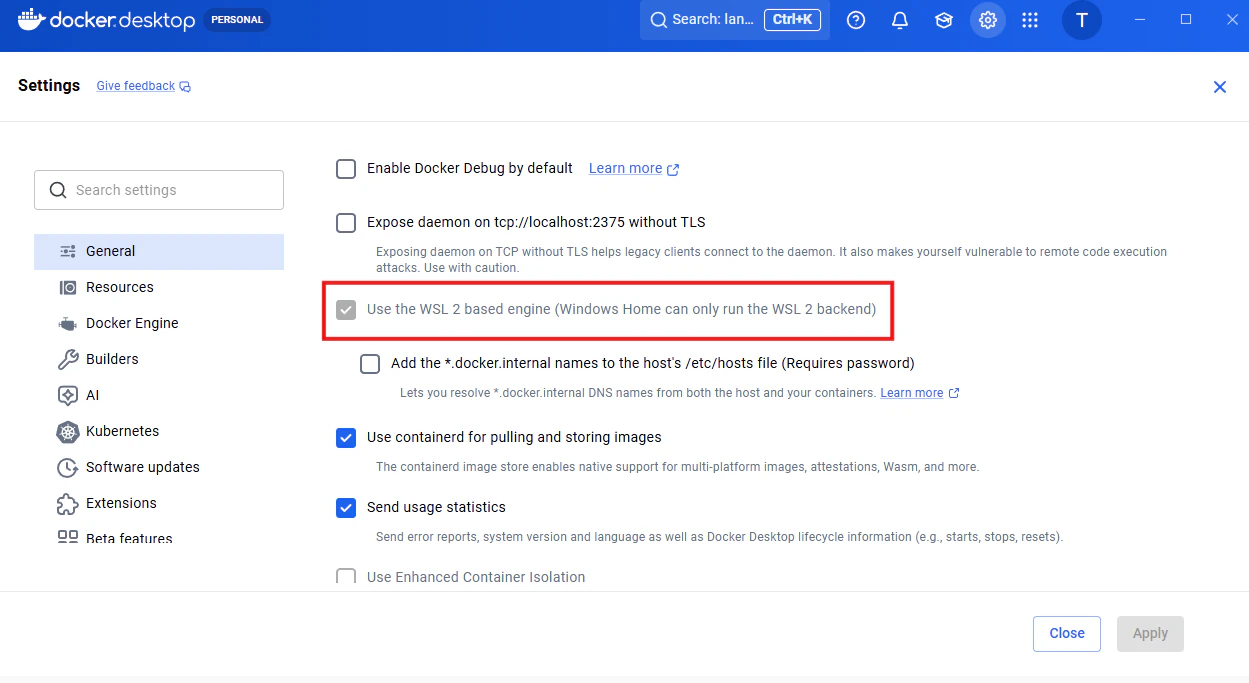Minimize the Docker Desktop window
1249x683 pixels.
click(x=1140, y=19)
